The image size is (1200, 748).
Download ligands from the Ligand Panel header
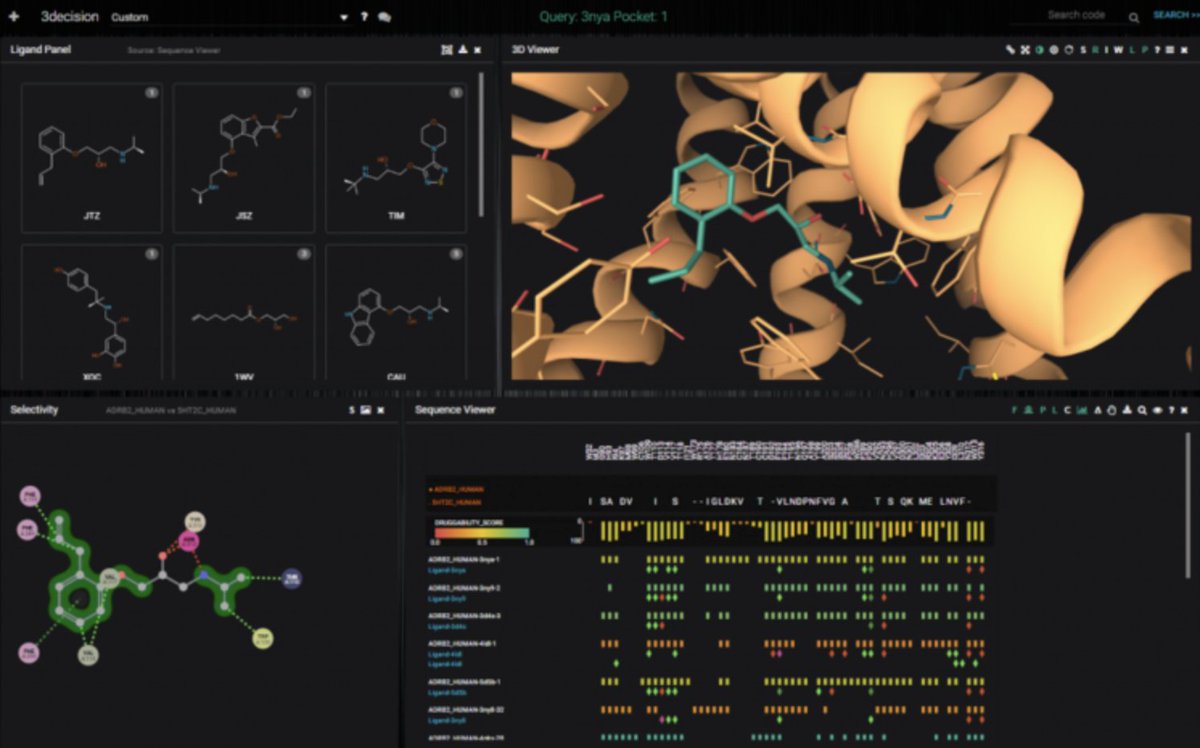462,50
